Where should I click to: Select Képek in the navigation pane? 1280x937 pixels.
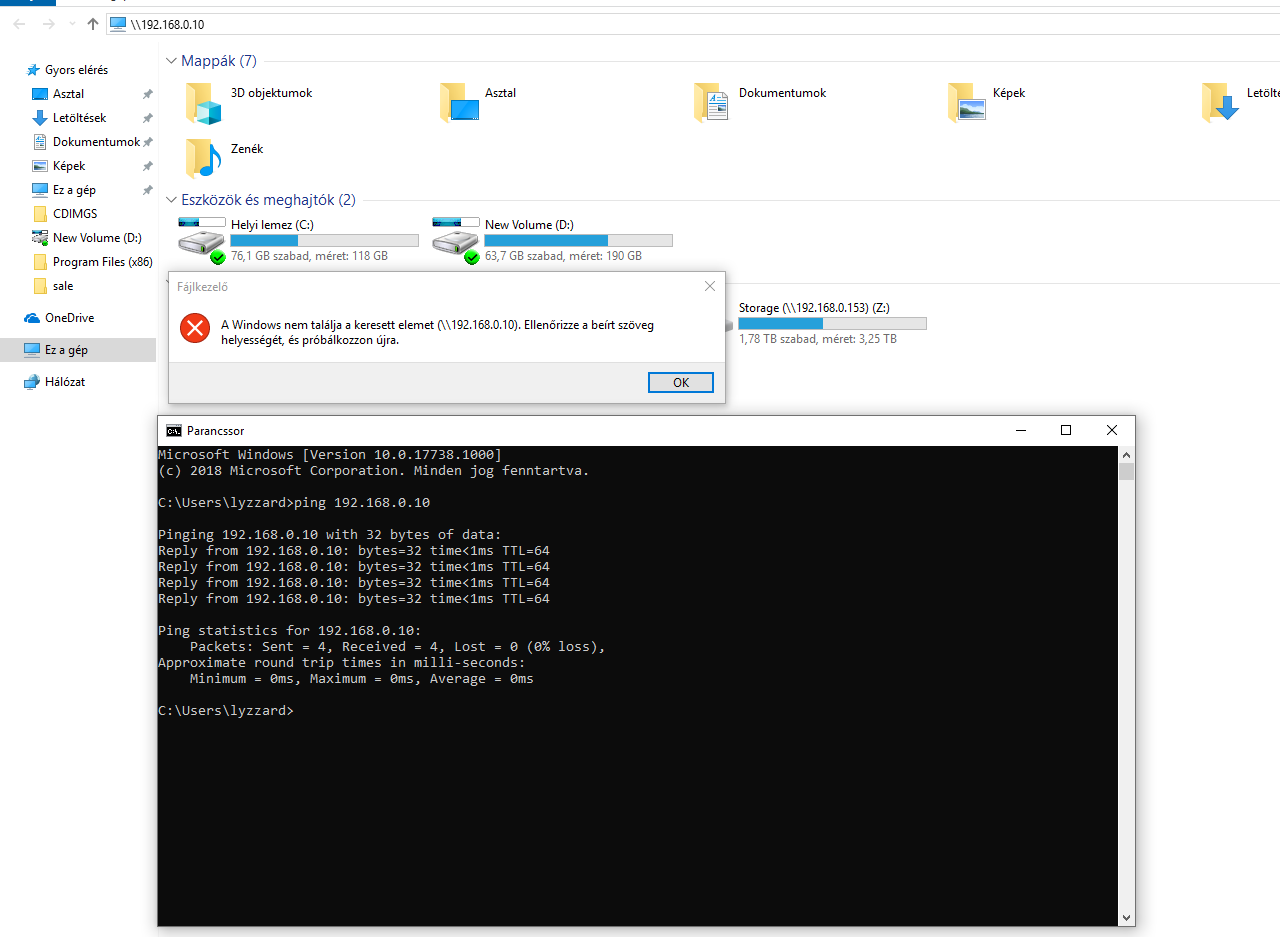69,166
